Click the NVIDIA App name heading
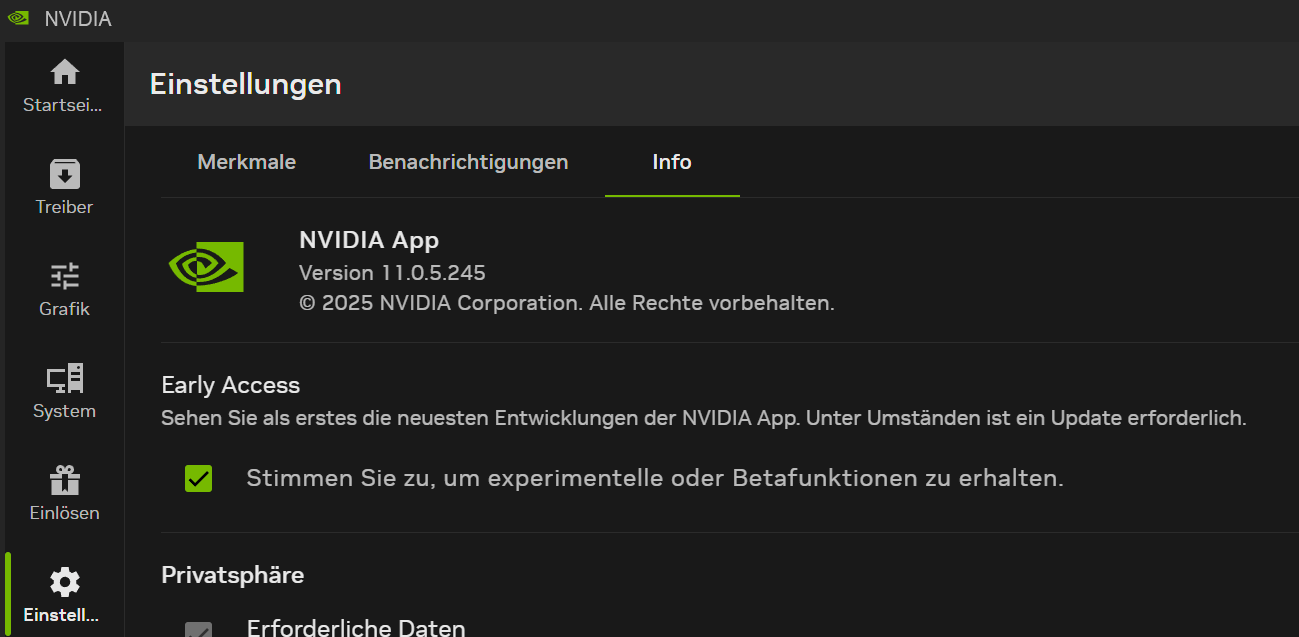 369,240
